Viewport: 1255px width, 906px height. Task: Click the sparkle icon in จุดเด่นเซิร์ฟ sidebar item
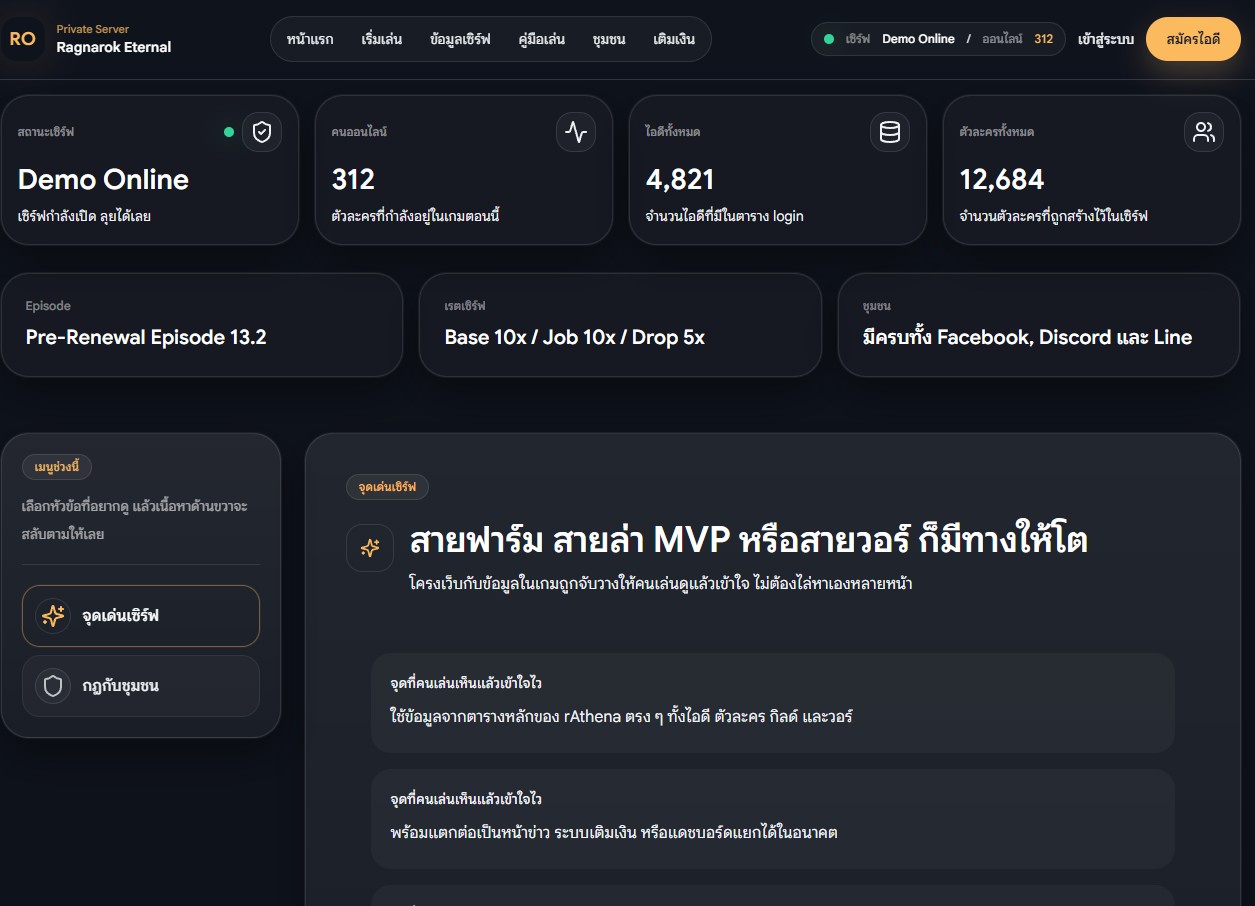[x=53, y=616]
